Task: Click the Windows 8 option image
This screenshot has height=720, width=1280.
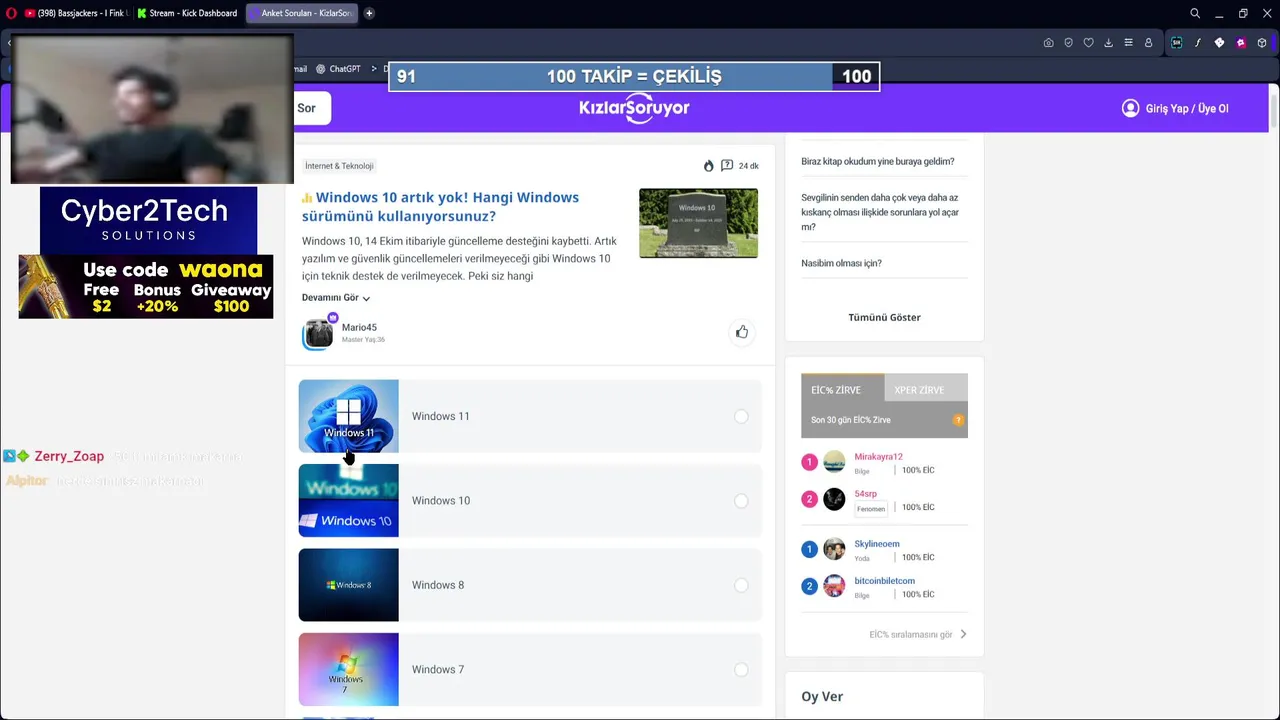Action: point(348,585)
